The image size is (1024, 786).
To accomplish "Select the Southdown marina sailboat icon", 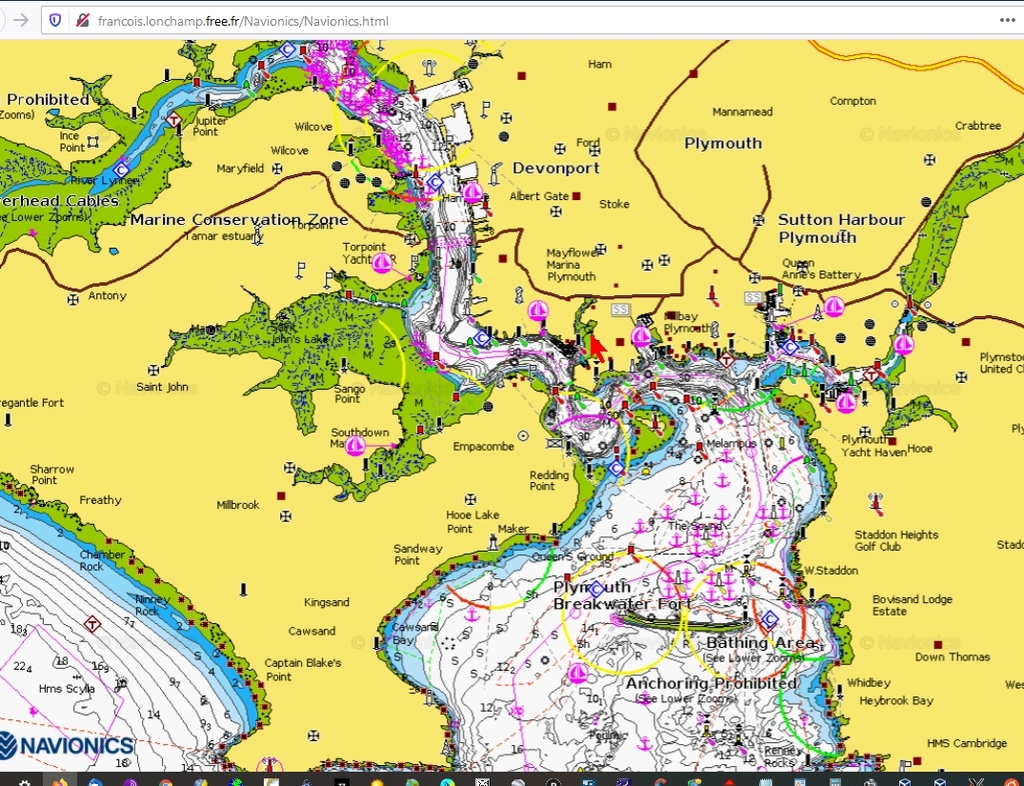I will pos(355,446).
